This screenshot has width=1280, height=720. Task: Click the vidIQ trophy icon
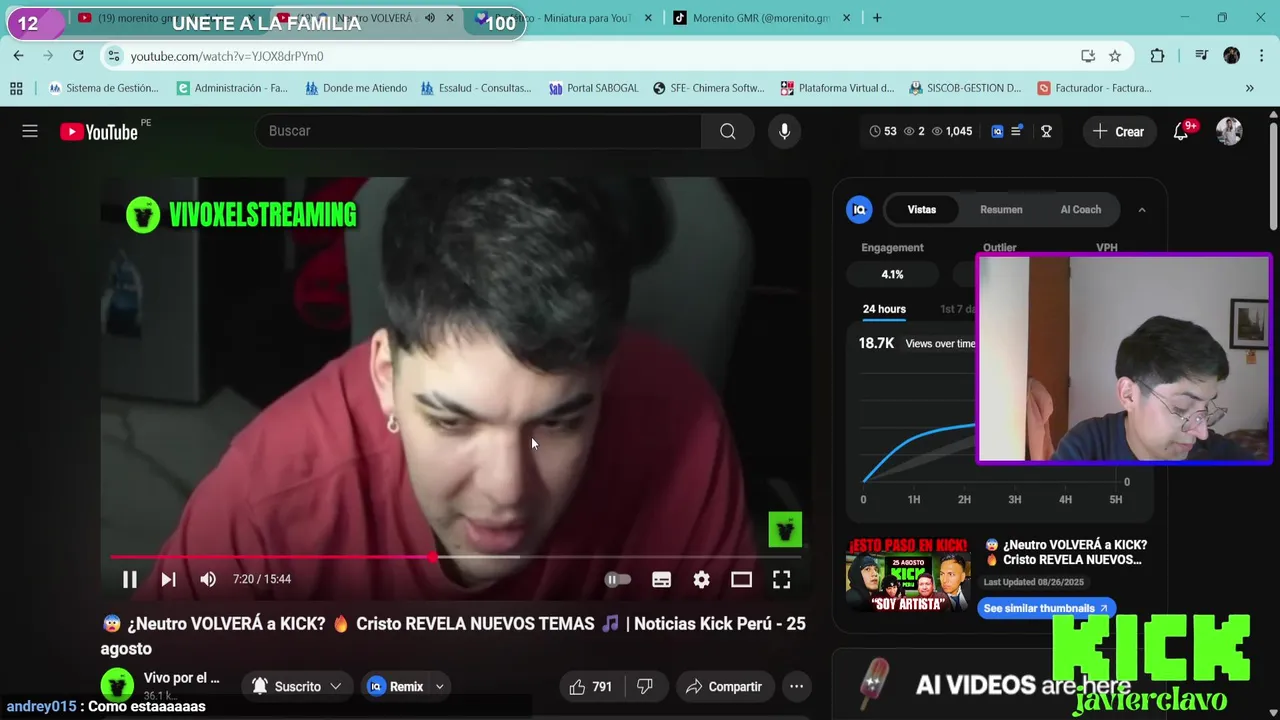coord(1046,131)
